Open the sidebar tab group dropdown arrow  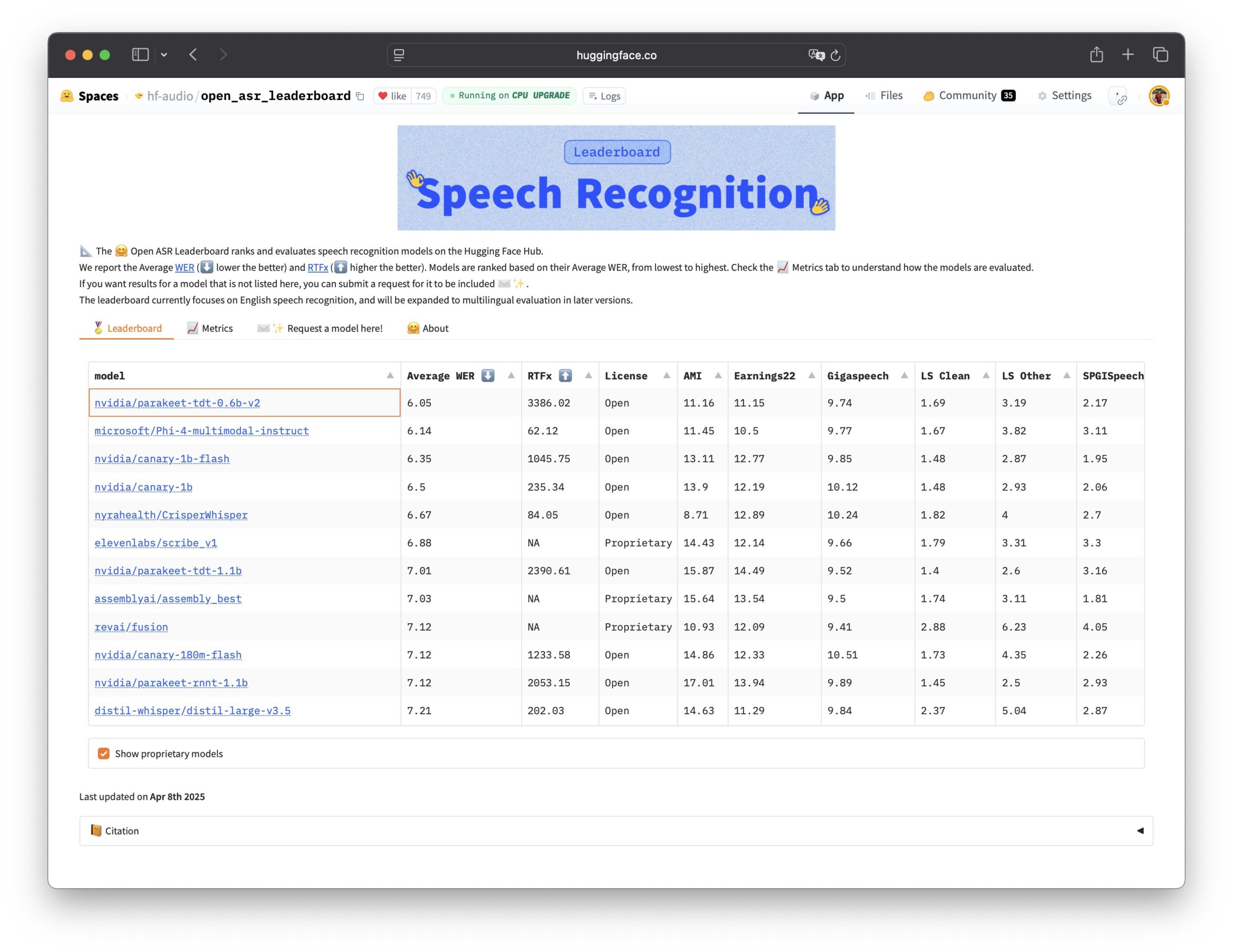164,55
